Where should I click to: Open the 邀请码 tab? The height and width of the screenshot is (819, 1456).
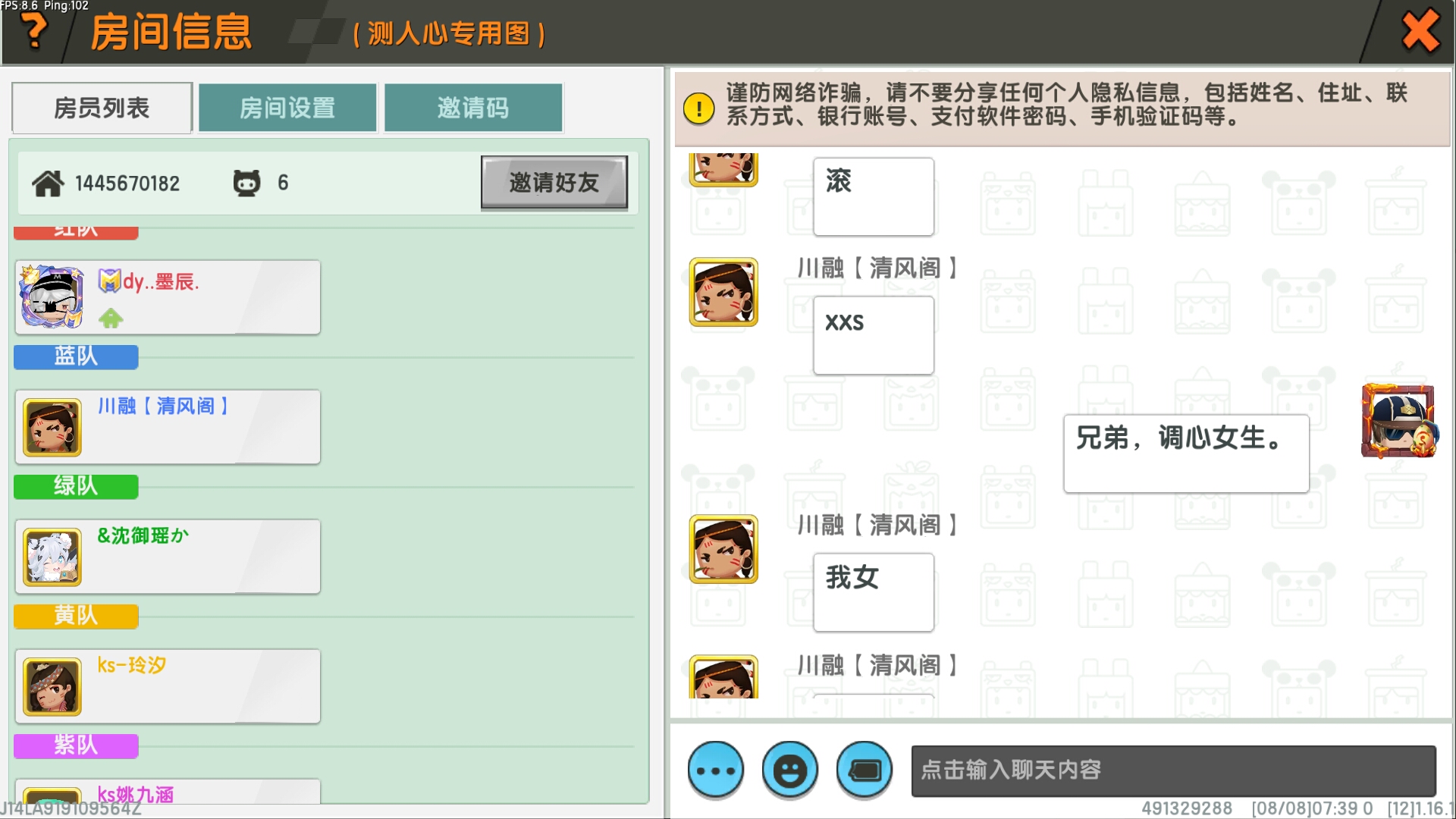(x=473, y=108)
